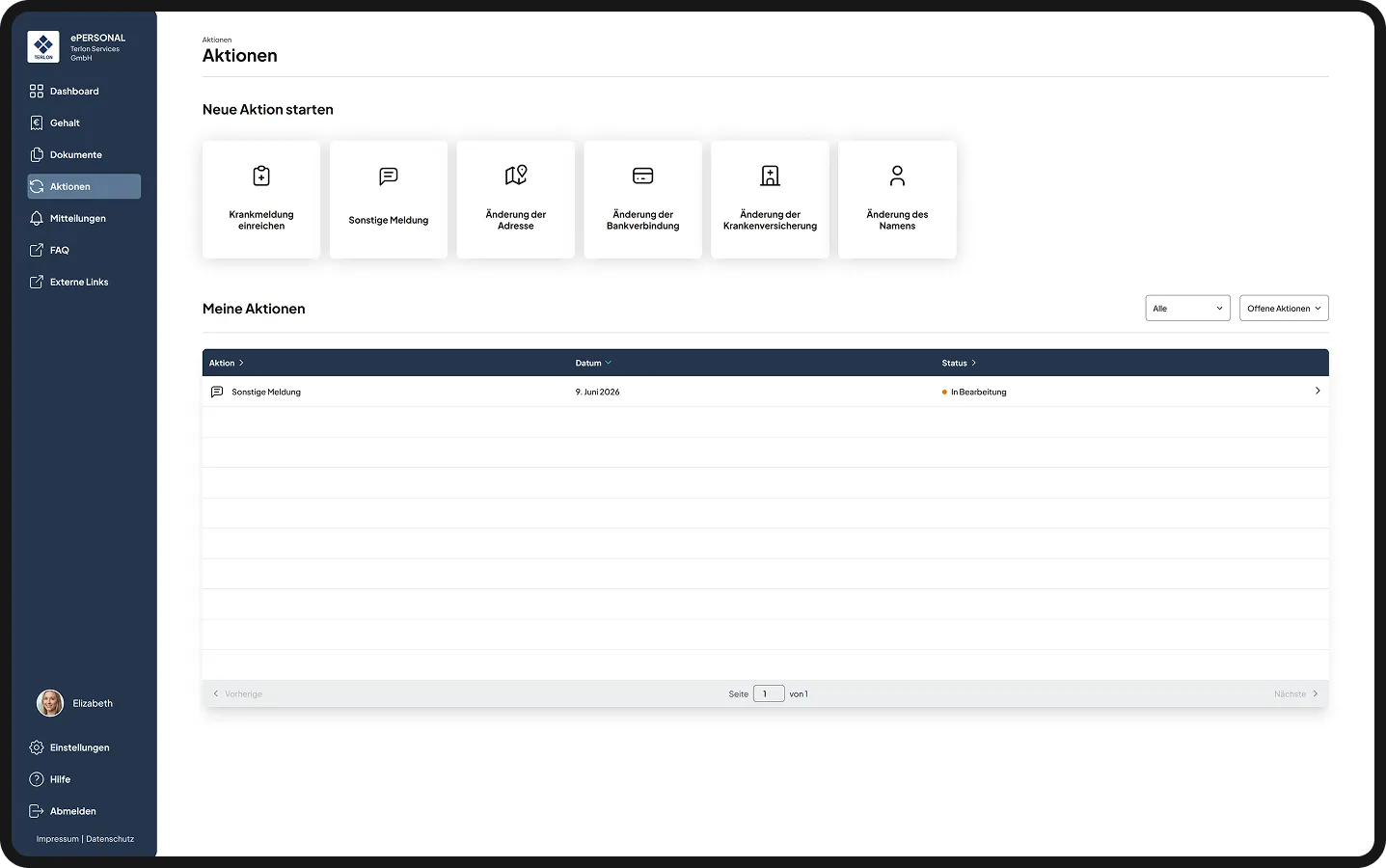Click the message icon in Sonstige Meldung table row
Screen dimensions: 1386x868
click(217, 392)
